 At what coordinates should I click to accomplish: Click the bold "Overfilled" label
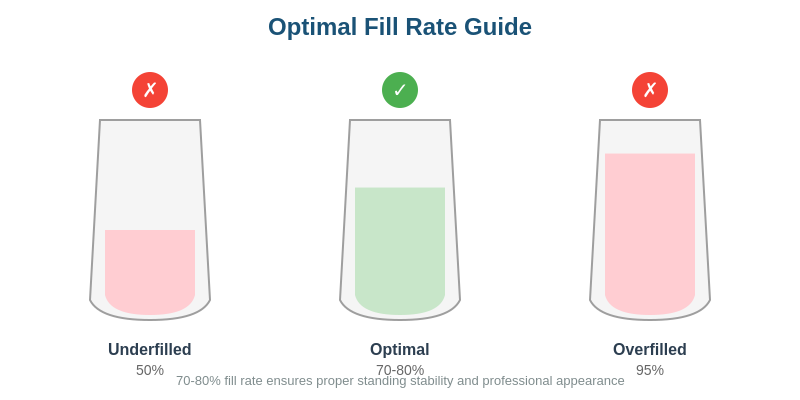point(650,349)
